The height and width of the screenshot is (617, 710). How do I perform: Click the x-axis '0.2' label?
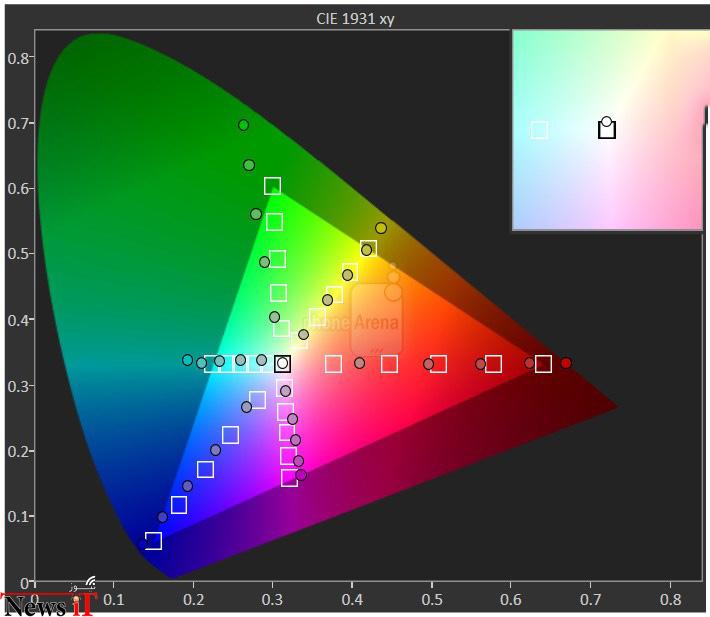click(193, 599)
